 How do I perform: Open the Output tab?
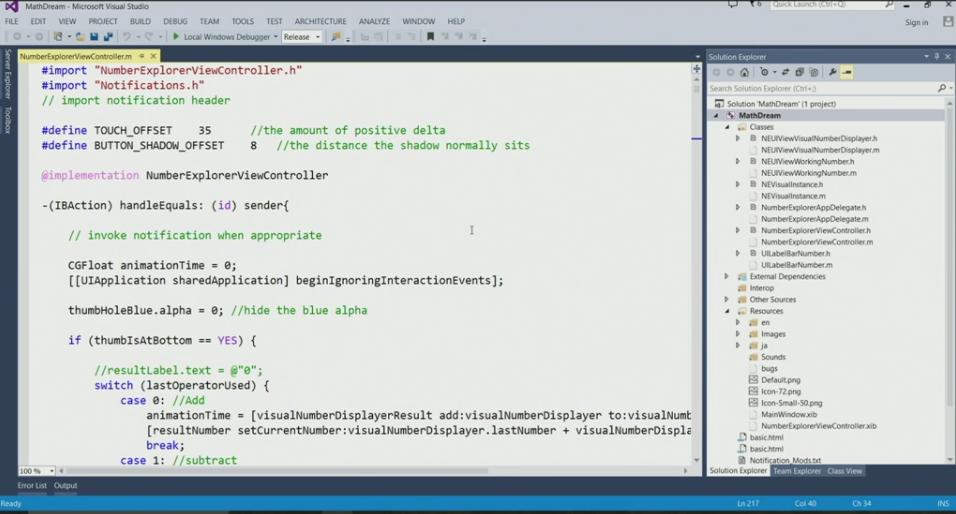point(65,485)
